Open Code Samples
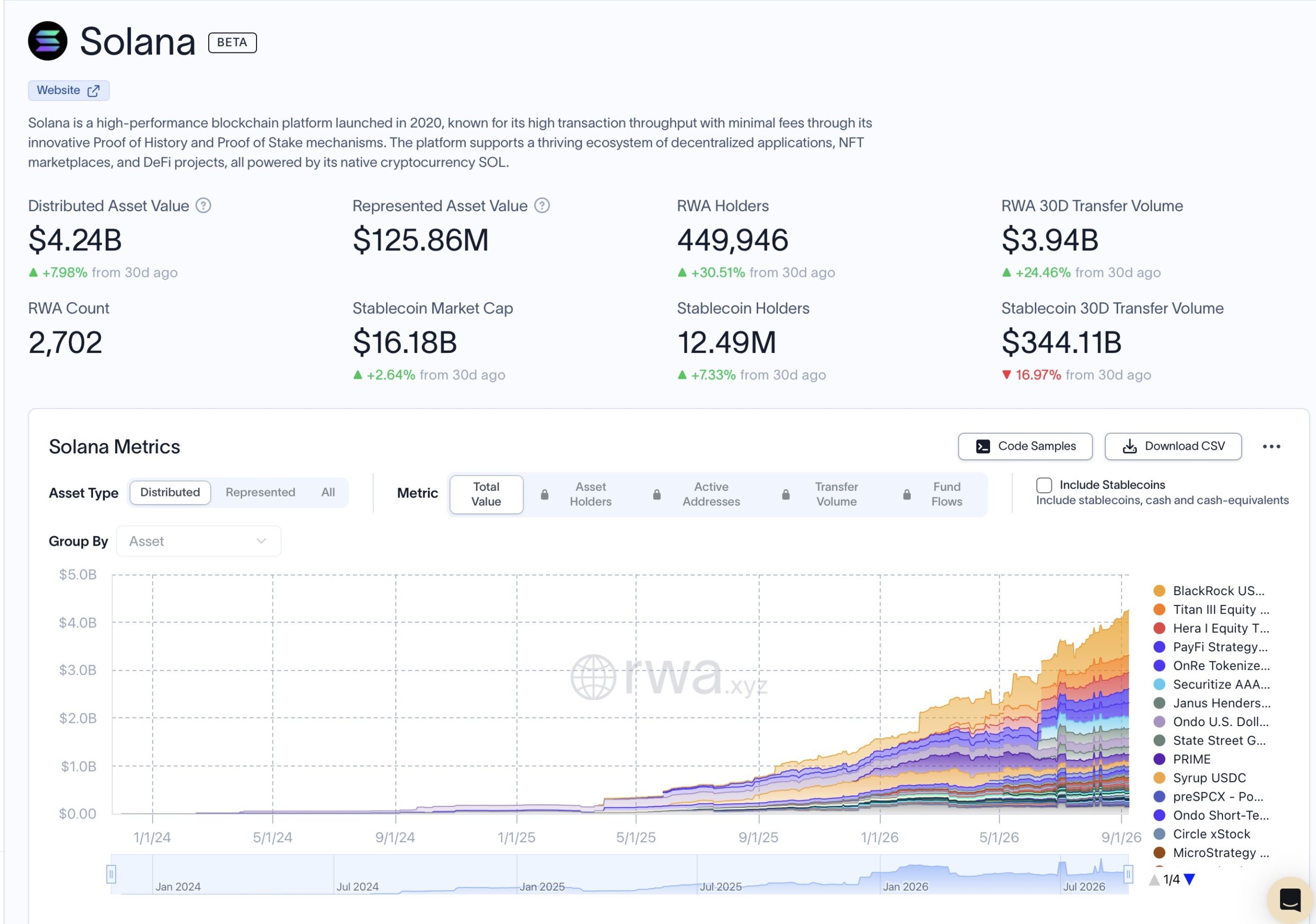The width and height of the screenshot is (1316, 924). click(x=1025, y=446)
